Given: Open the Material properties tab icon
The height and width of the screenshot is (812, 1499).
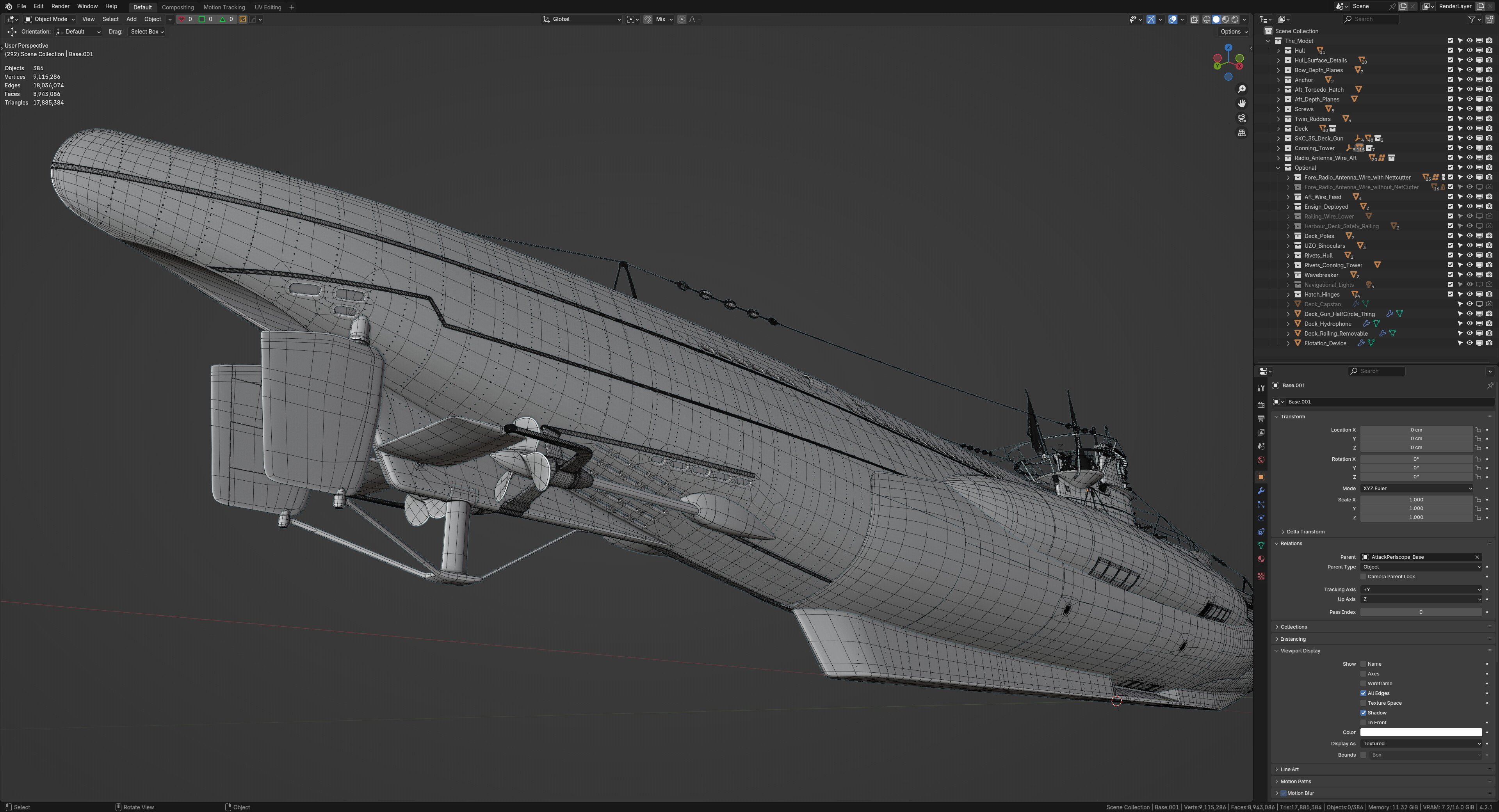Looking at the screenshot, I should [x=1261, y=559].
